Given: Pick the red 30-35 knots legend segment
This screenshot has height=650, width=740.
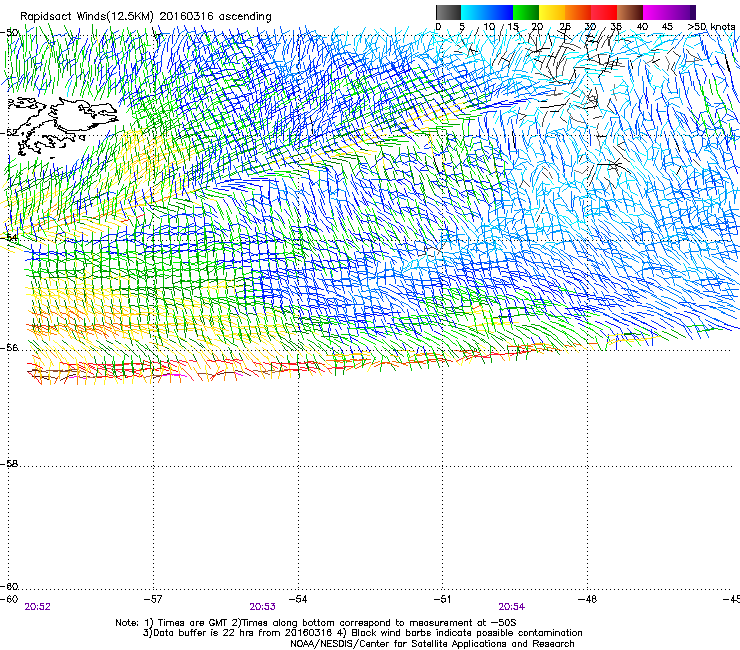Looking at the screenshot, I should [604, 12].
